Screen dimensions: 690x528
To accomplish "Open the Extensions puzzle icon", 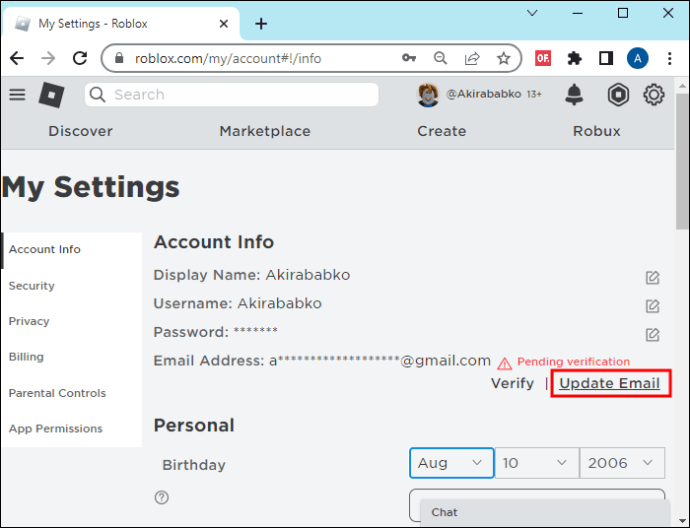I will click(574, 58).
